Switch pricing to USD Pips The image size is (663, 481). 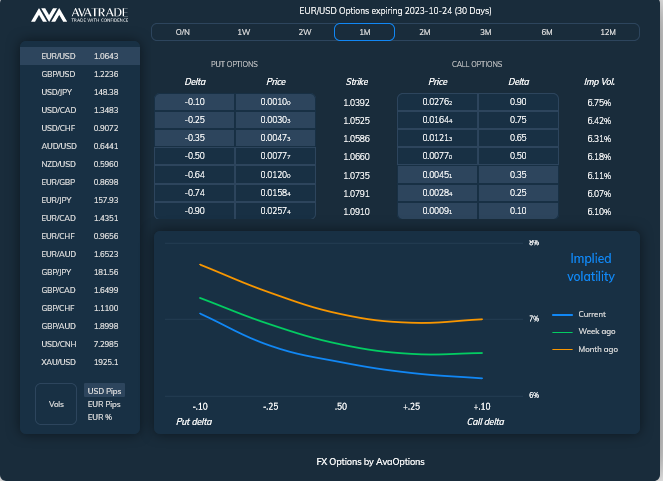click(104, 391)
